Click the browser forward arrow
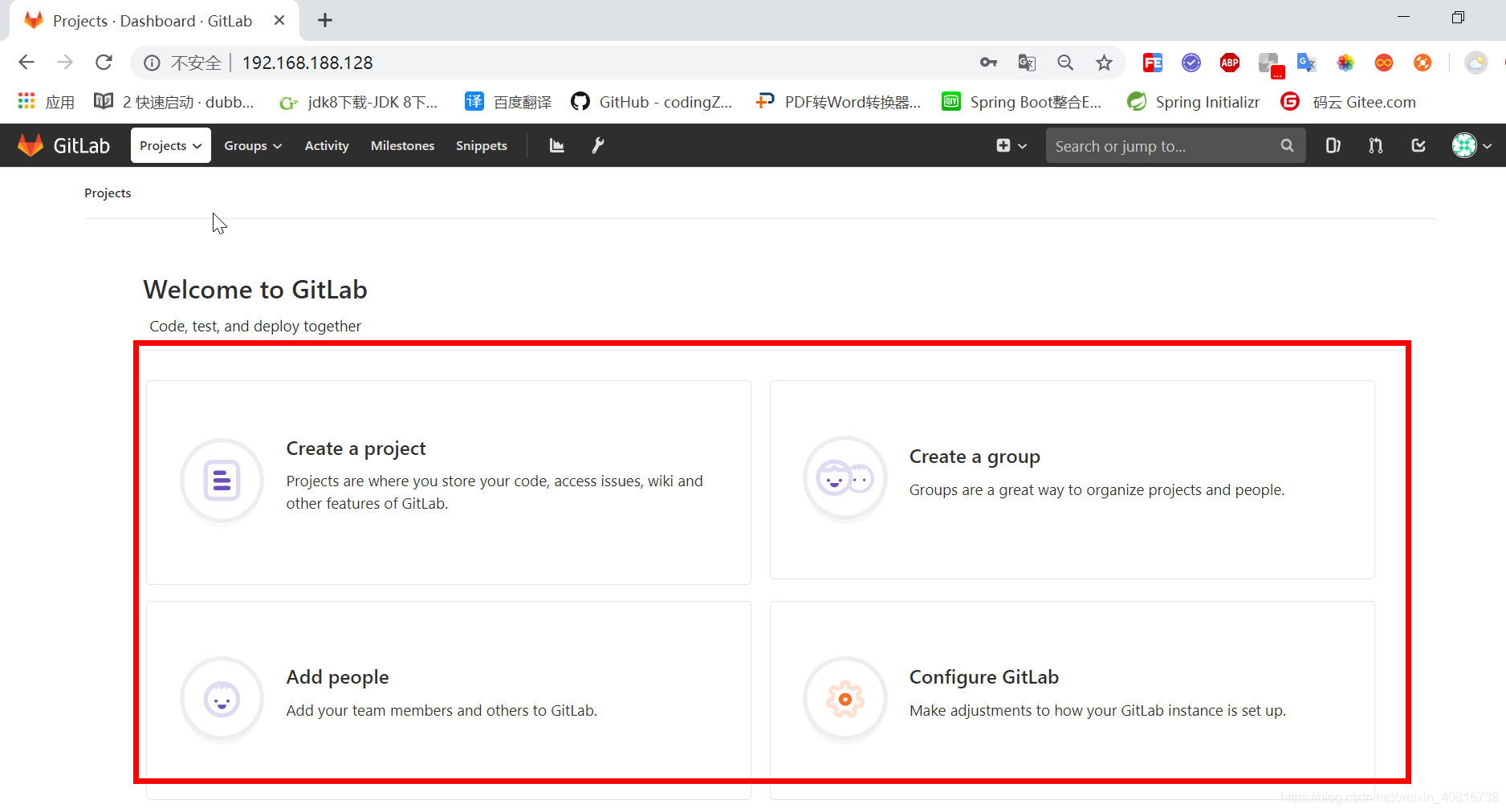 [65, 63]
